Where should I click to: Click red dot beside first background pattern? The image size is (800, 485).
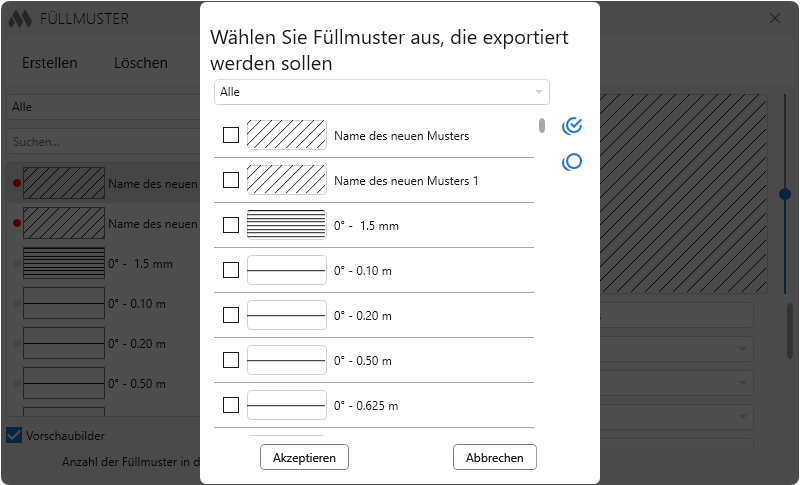(16, 183)
